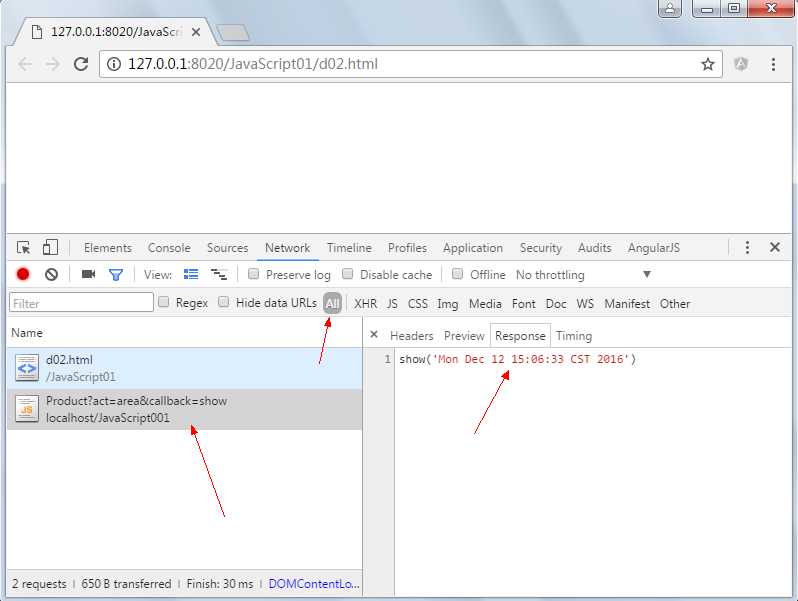
Task: Open the Elements panel tab
Action: tap(108, 248)
